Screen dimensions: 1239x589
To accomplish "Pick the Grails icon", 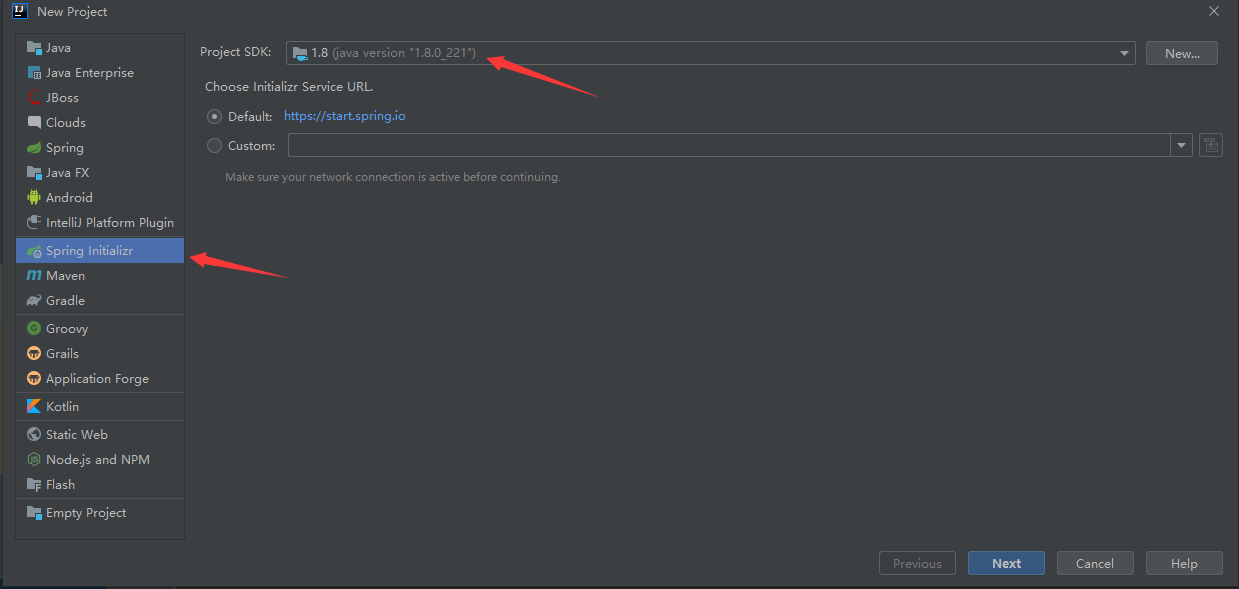I will click(x=34, y=354).
